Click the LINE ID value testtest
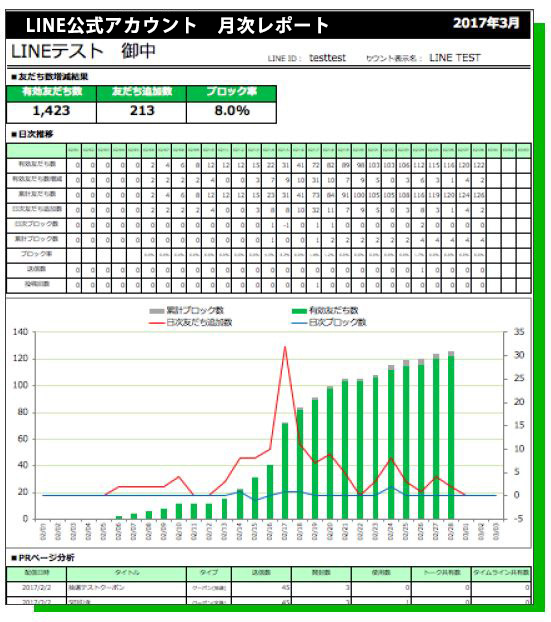Viewport: 551px width, 622px height. [x=327, y=58]
